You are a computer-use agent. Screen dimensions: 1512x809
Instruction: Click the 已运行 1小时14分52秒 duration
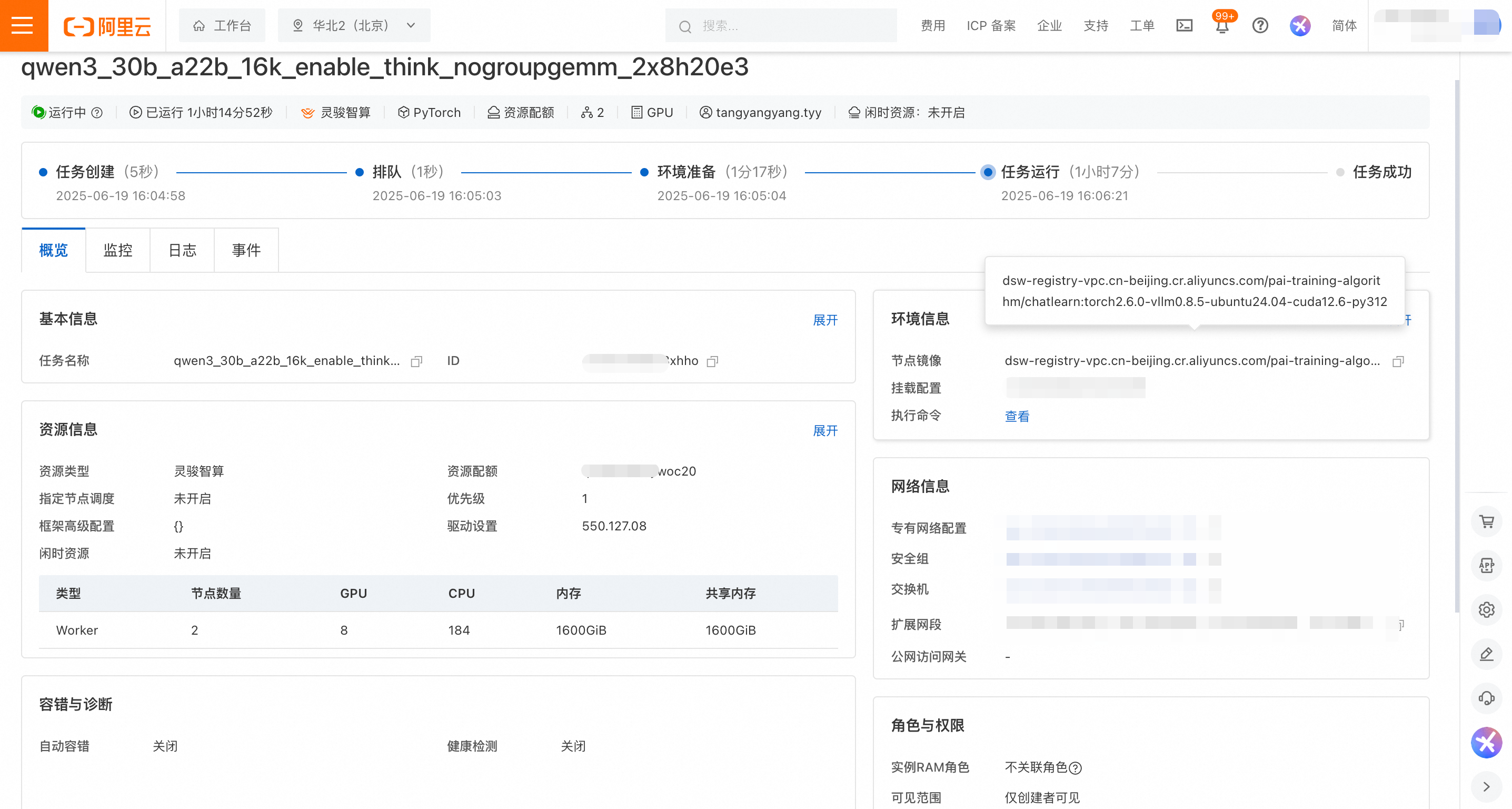pyautogui.click(x=201, y=112)
